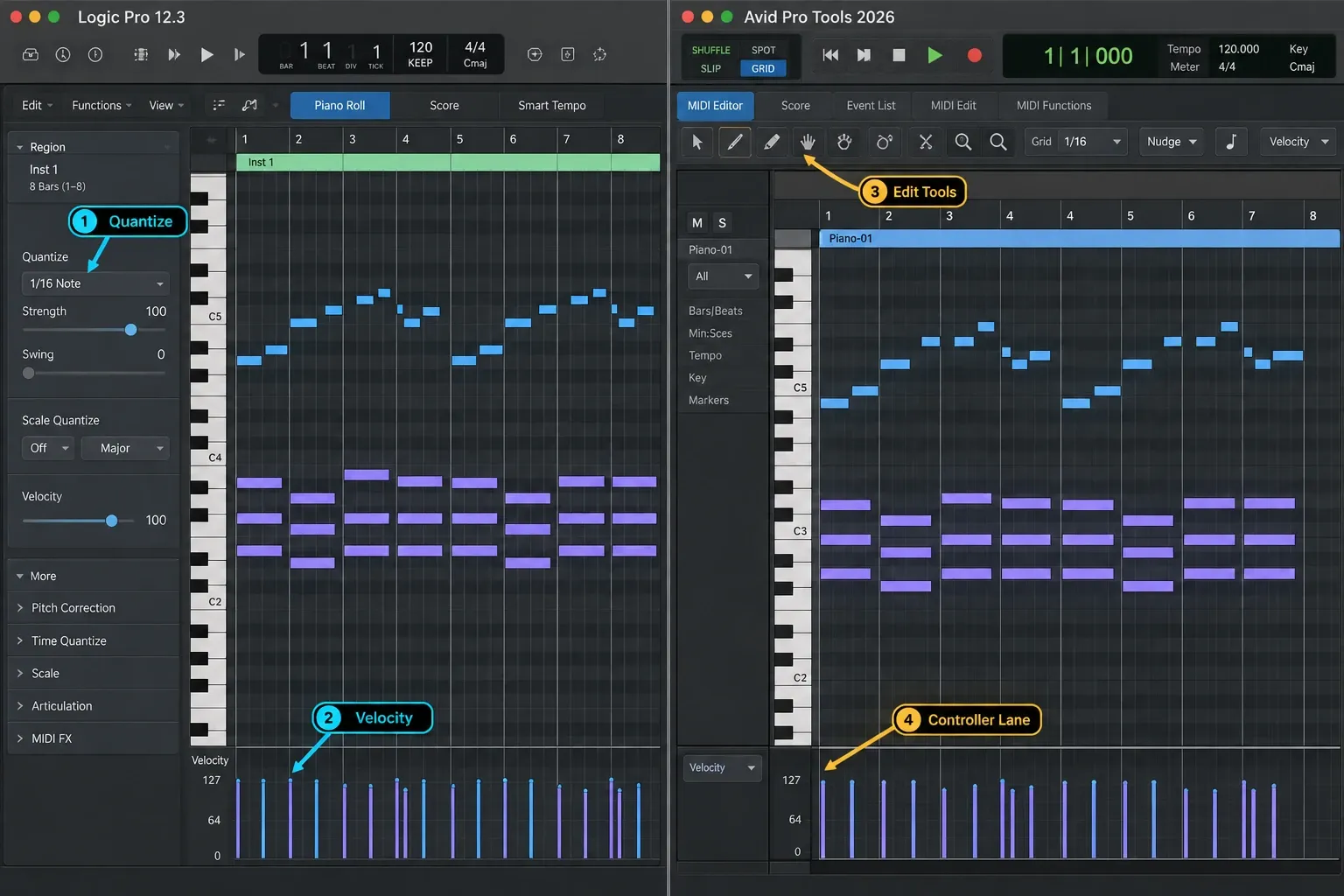Open the Velocity dropdown in Pro Tools toolbar

click(x=1298, y=142)
